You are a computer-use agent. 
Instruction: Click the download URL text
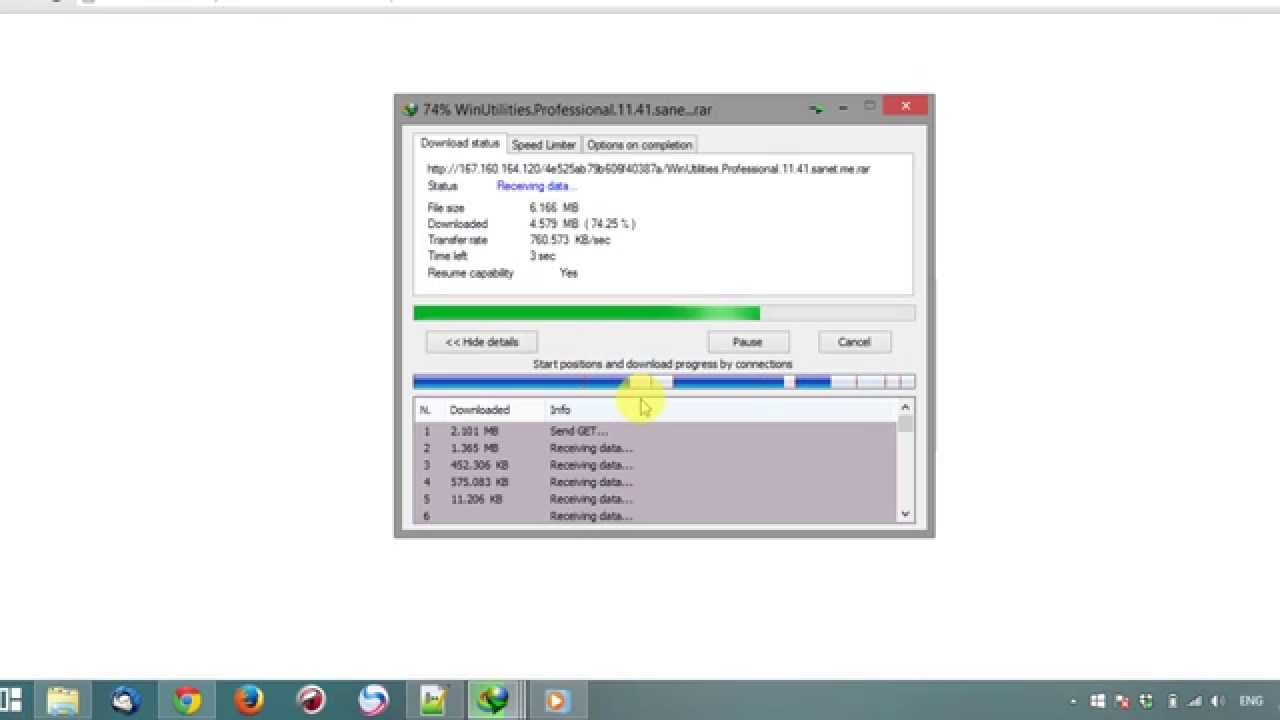pos(648,169)
